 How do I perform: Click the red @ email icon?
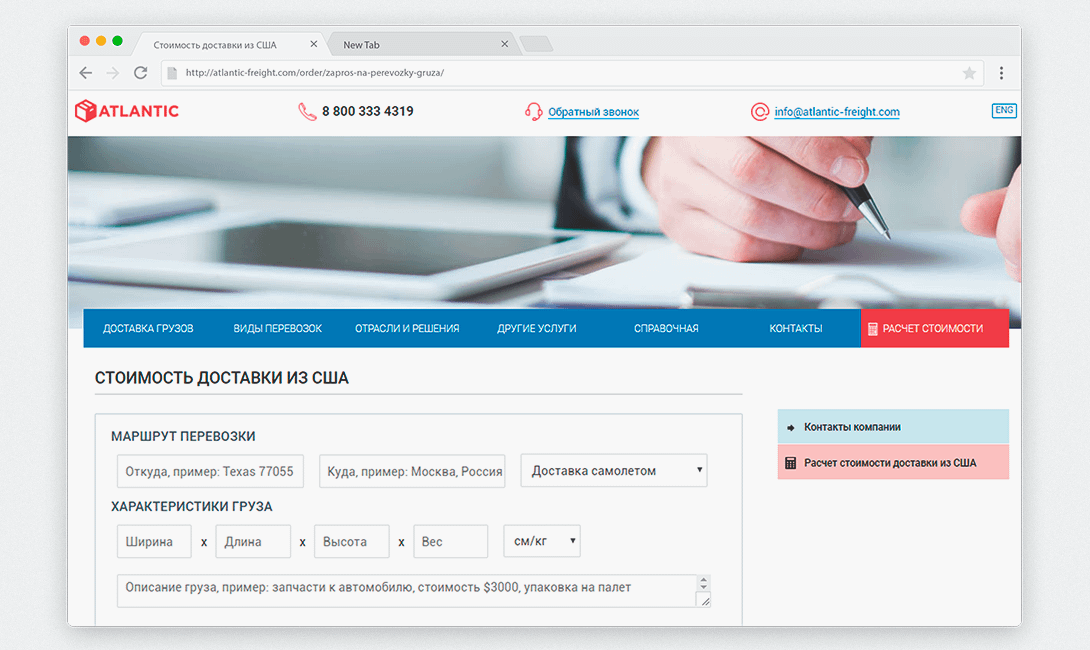[x=760, y=111]
